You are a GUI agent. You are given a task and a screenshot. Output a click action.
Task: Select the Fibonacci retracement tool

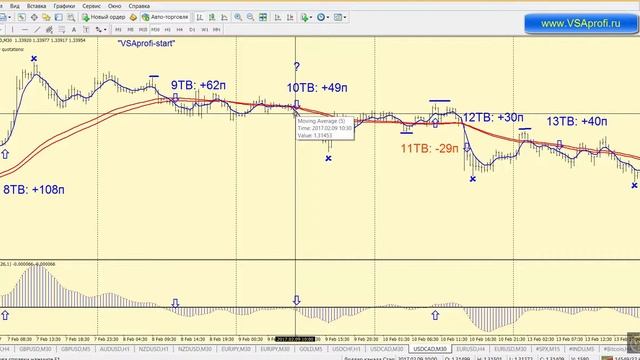[x=62, y=29]
